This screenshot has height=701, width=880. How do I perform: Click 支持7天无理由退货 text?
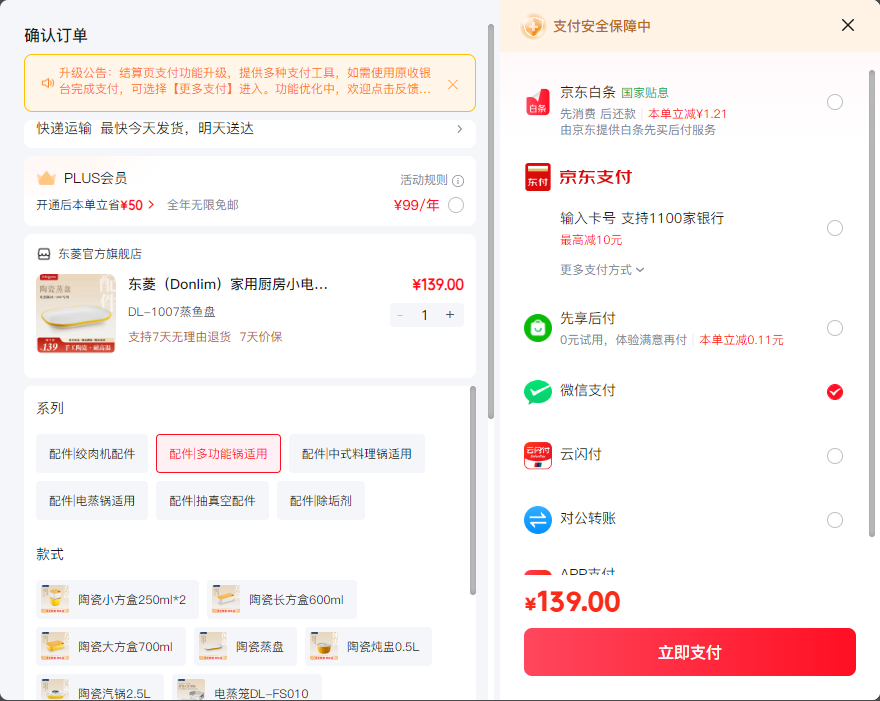(180, 337)
